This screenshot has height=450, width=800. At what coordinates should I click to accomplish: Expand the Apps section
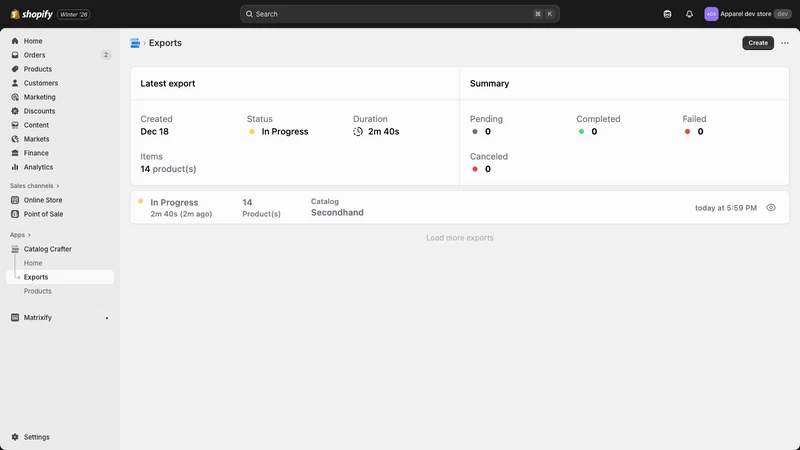pyautogui.click(x=20, y=235)
